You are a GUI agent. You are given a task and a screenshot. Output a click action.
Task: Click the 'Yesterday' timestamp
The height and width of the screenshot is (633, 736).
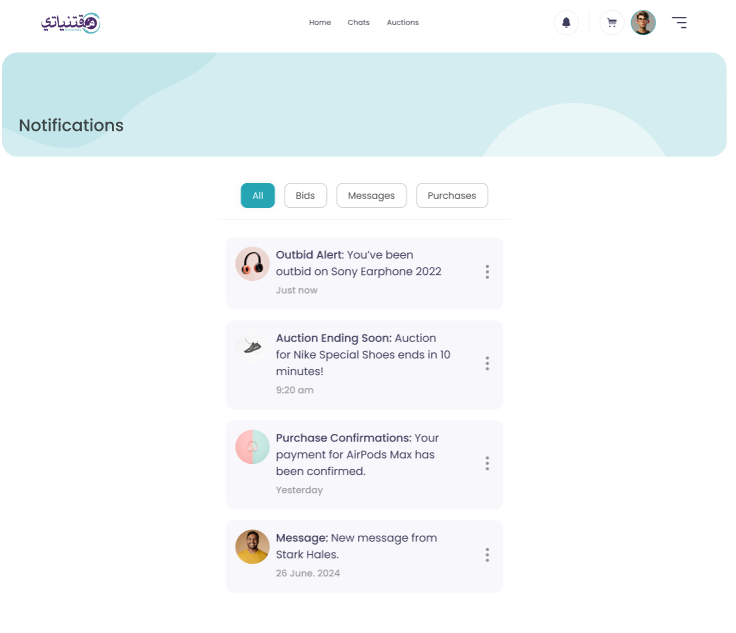coord(299,490)
